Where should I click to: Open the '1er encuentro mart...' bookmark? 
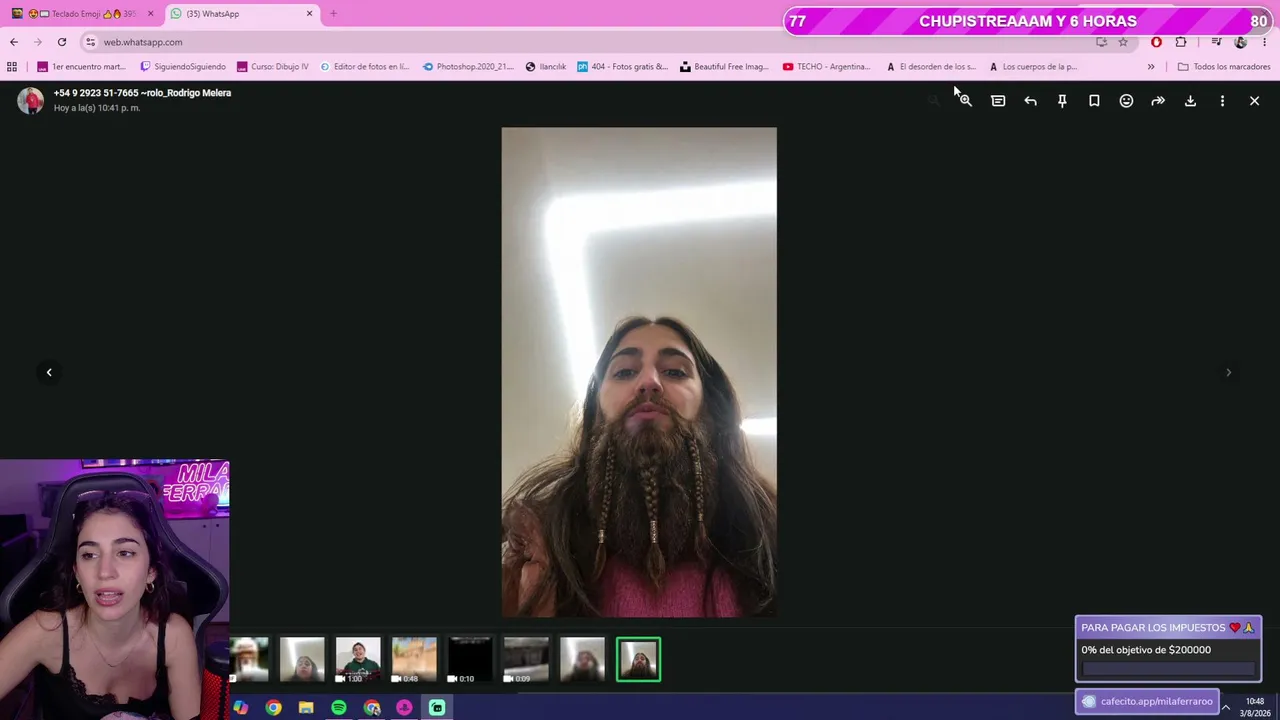coord(81,67)
